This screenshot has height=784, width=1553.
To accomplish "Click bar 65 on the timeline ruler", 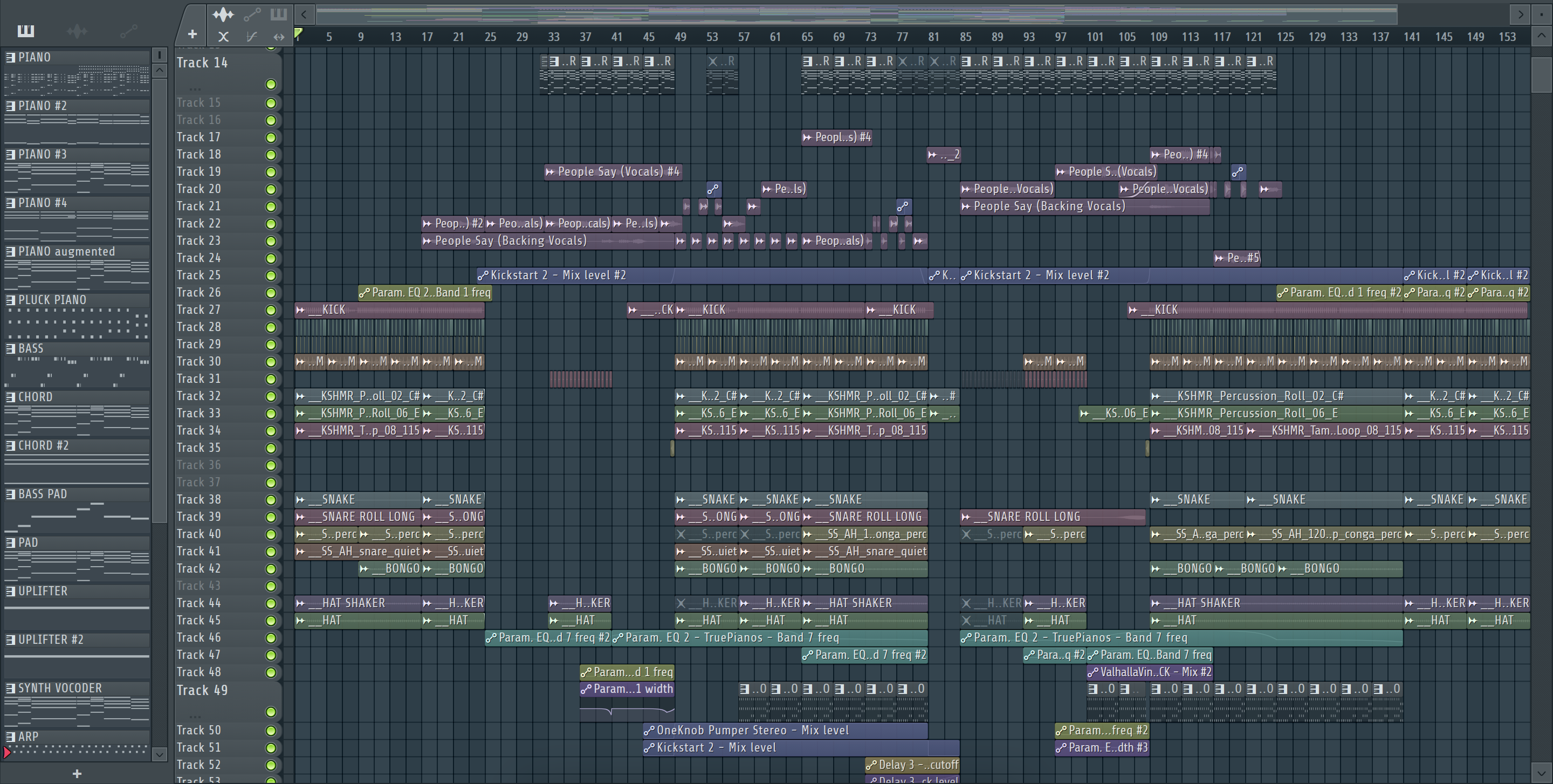I will tap(807, 37).
